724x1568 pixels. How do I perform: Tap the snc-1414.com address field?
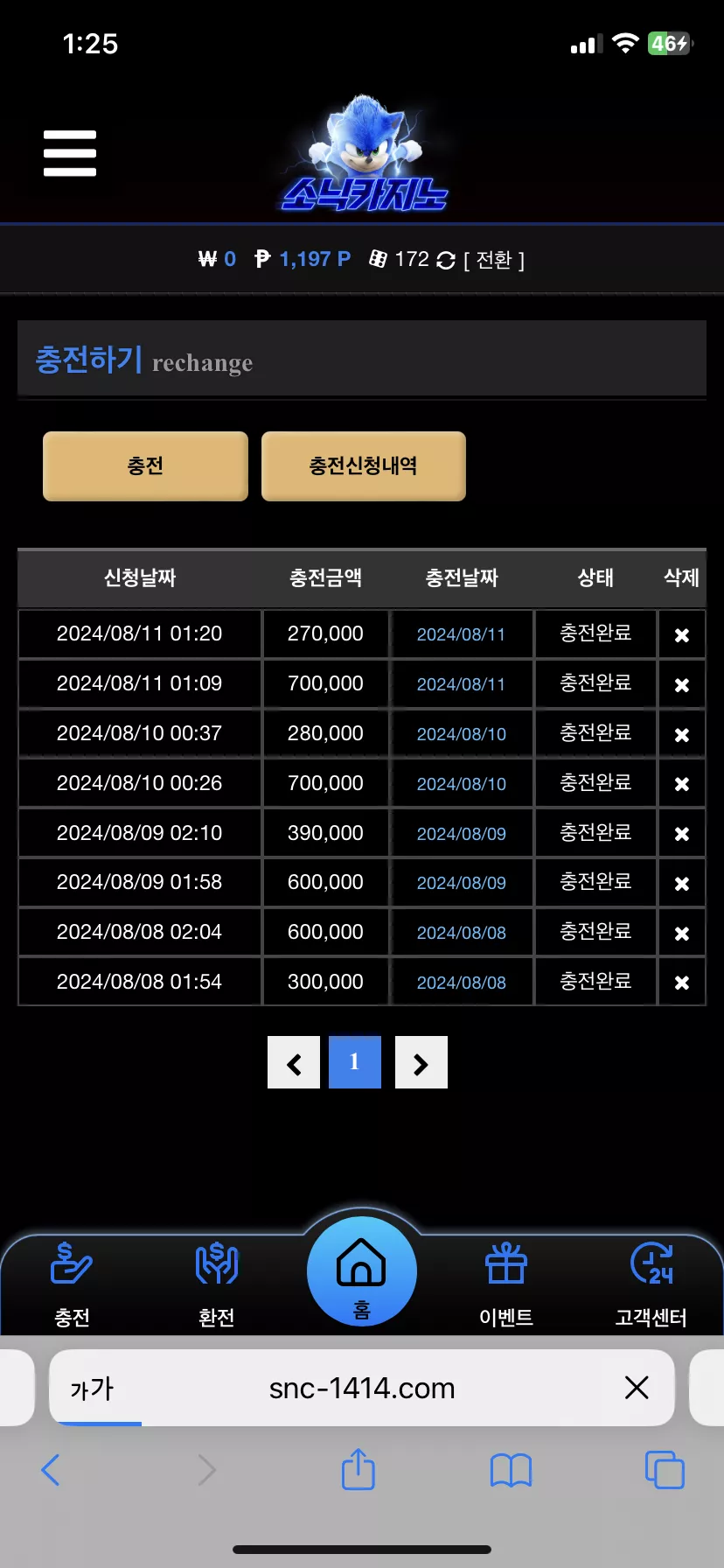click(x=362, y=1389)
